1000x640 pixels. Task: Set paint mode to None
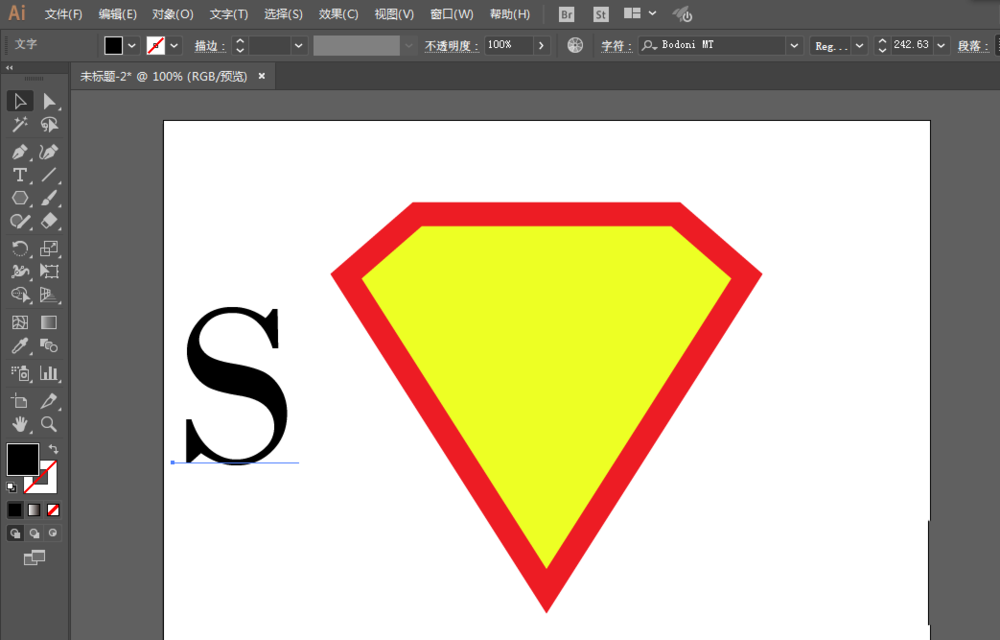pyautogui.click(x=54, y=510)
